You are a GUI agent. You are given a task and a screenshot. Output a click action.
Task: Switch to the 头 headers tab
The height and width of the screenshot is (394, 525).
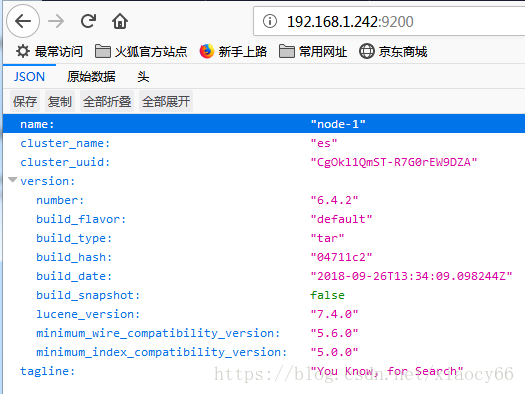(x=143, y=77)
